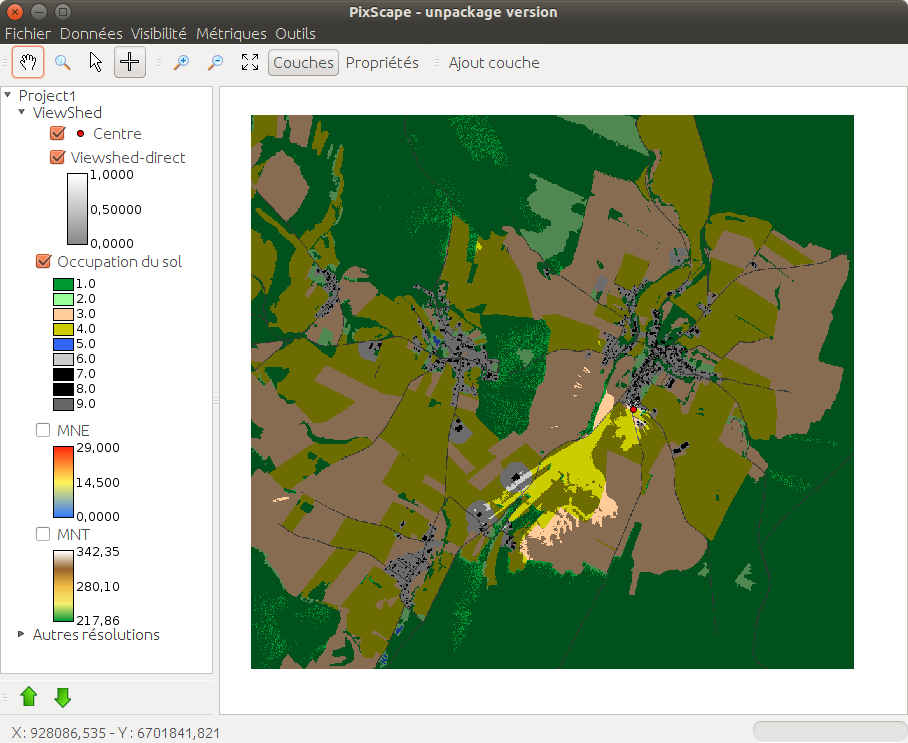This screenshot has height=743, width=908.
Task: Expand Autres résolutions group
Action: tap(22, 634)
